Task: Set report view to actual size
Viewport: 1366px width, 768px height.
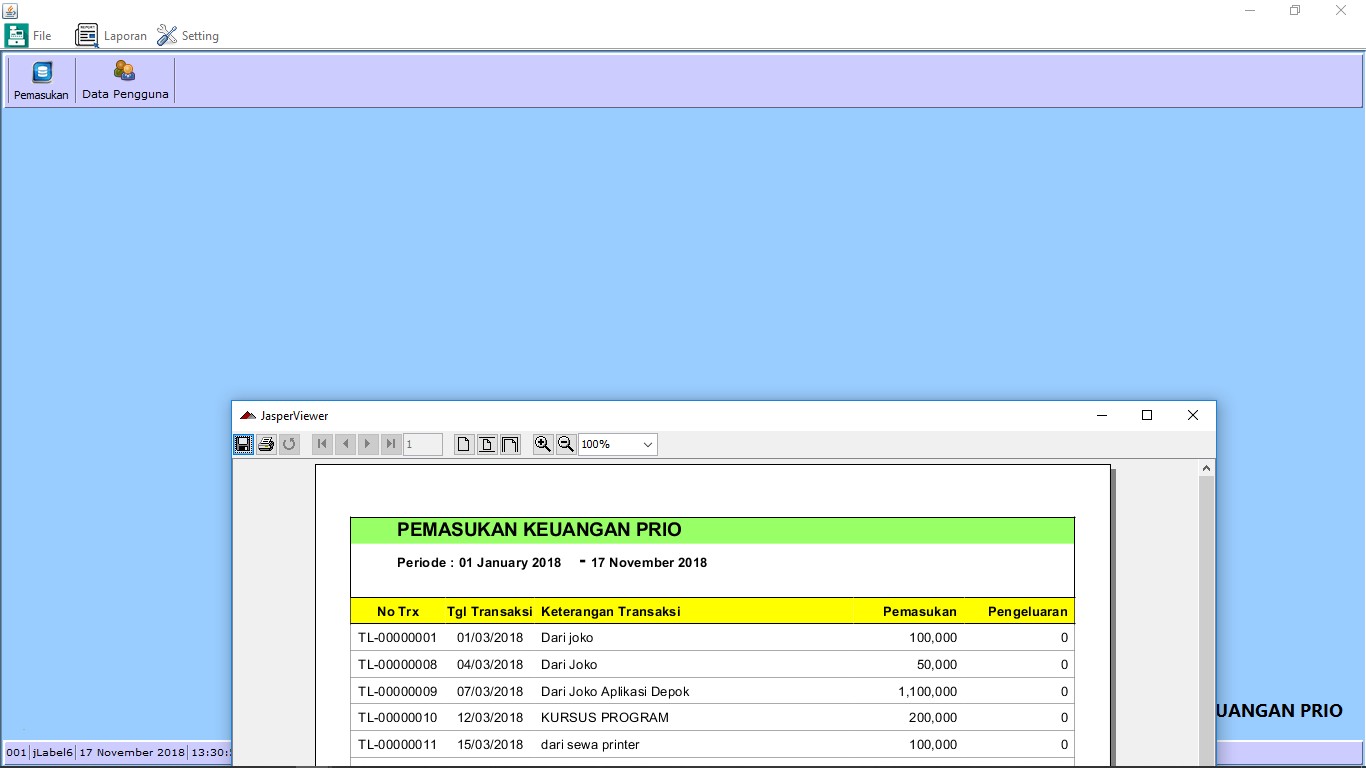Action: 463,444
